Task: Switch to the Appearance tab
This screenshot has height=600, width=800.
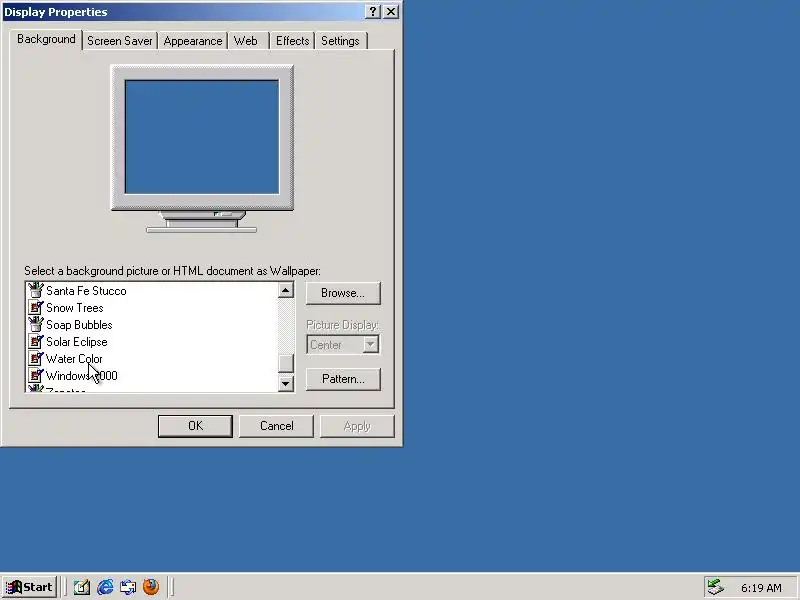Action: [x=193, y=41]
